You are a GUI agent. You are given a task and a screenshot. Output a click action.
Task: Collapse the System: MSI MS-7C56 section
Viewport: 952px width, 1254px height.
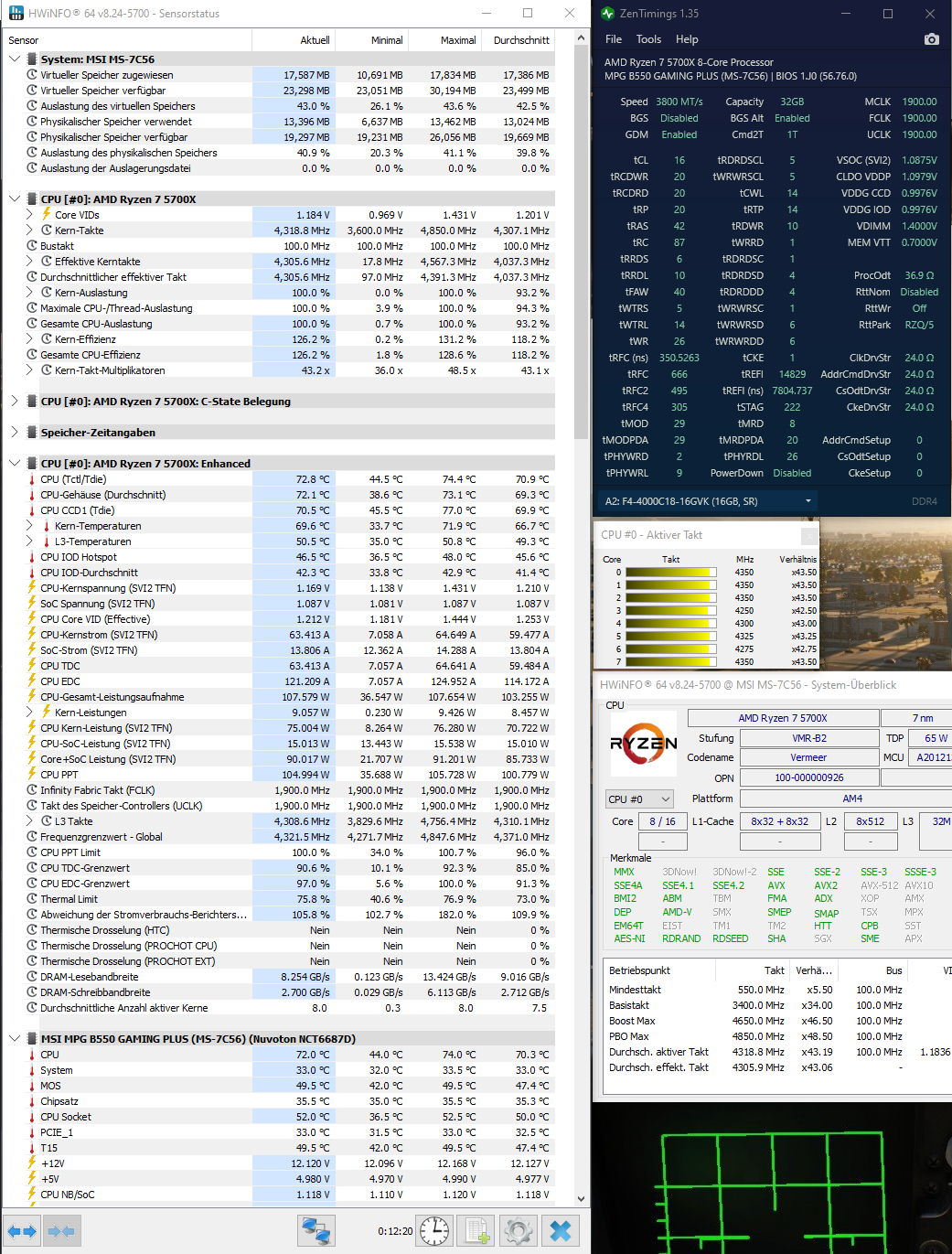[x=13, y=59]
